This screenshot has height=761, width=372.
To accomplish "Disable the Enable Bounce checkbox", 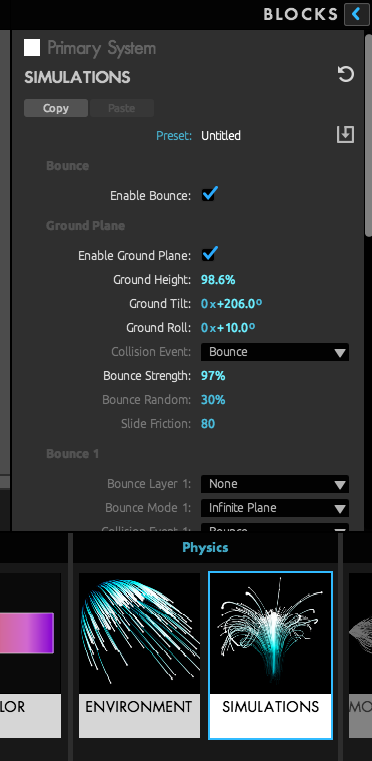I will (x=209, y=195).
